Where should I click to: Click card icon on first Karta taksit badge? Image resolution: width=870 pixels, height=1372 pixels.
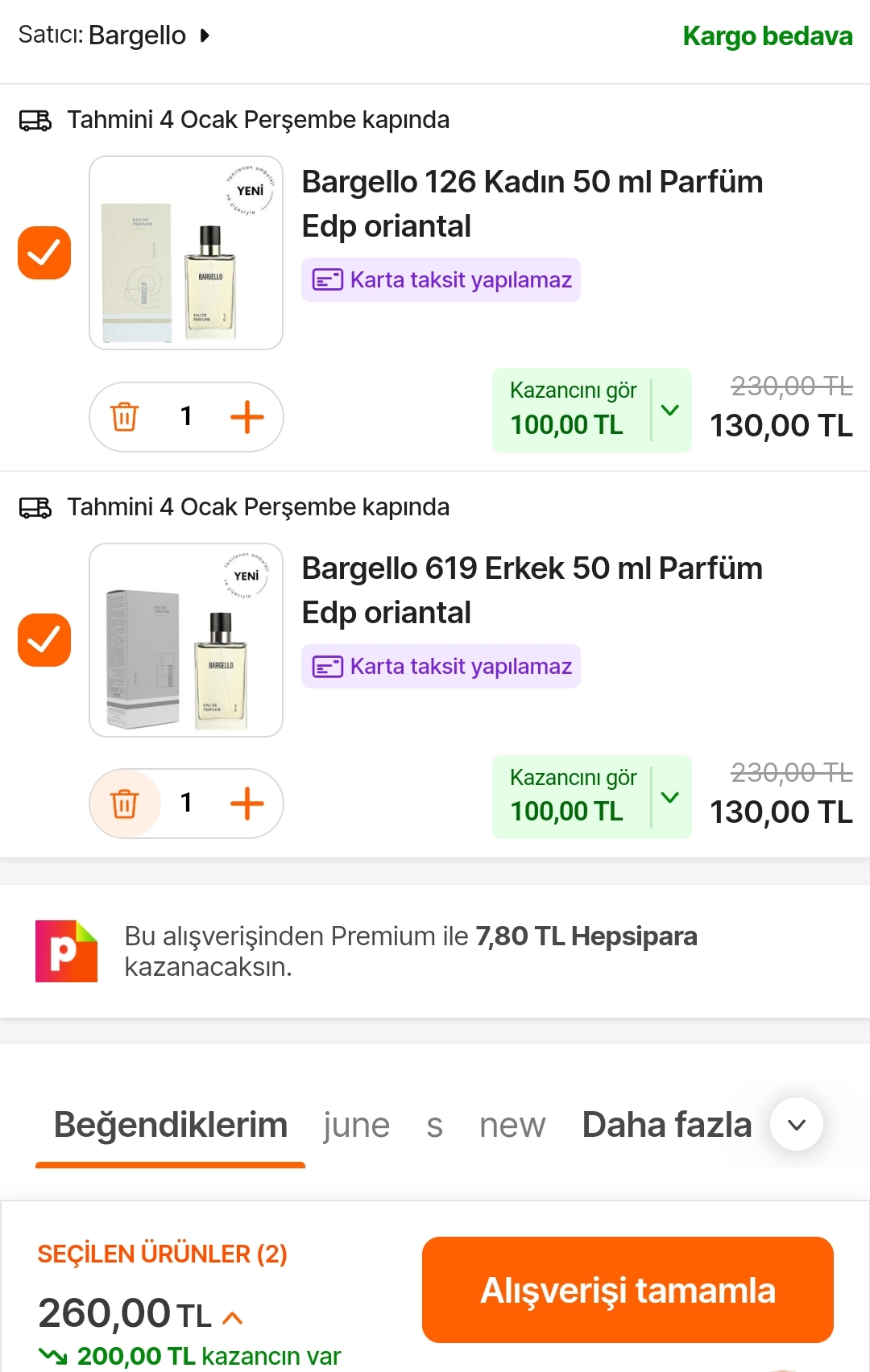[328, 280]
